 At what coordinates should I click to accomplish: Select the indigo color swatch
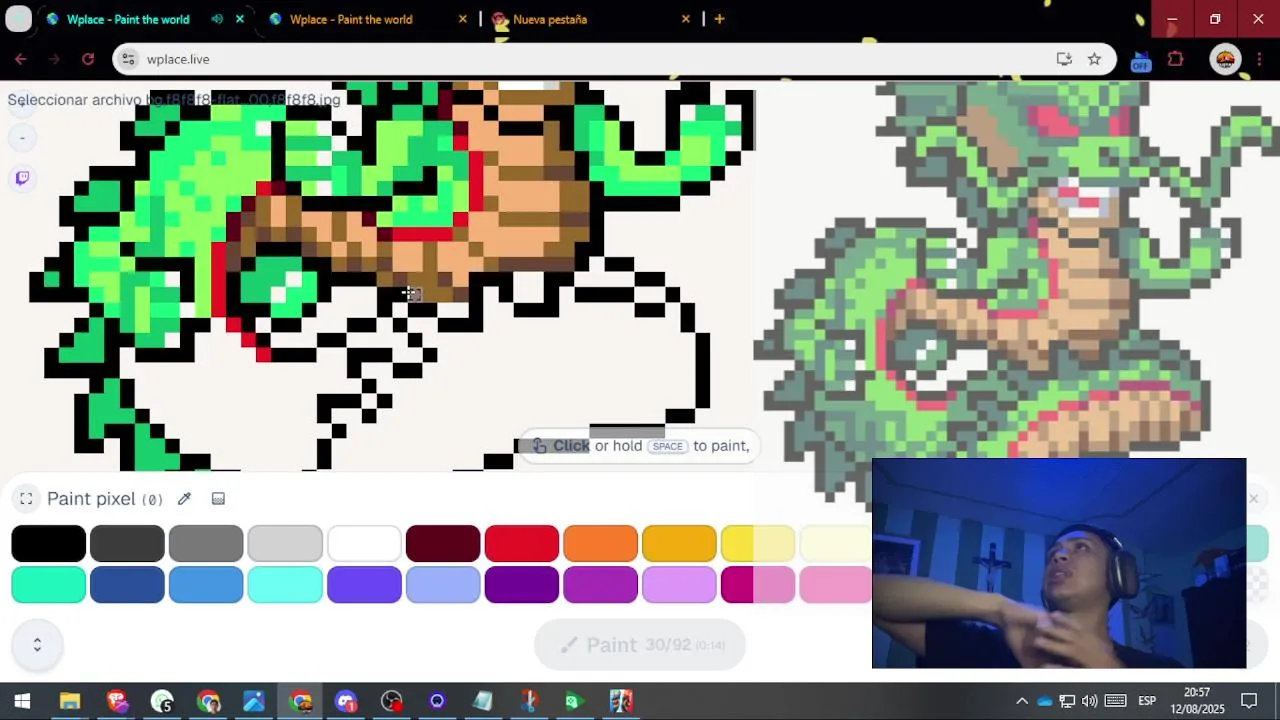click(x=364, y=585)
